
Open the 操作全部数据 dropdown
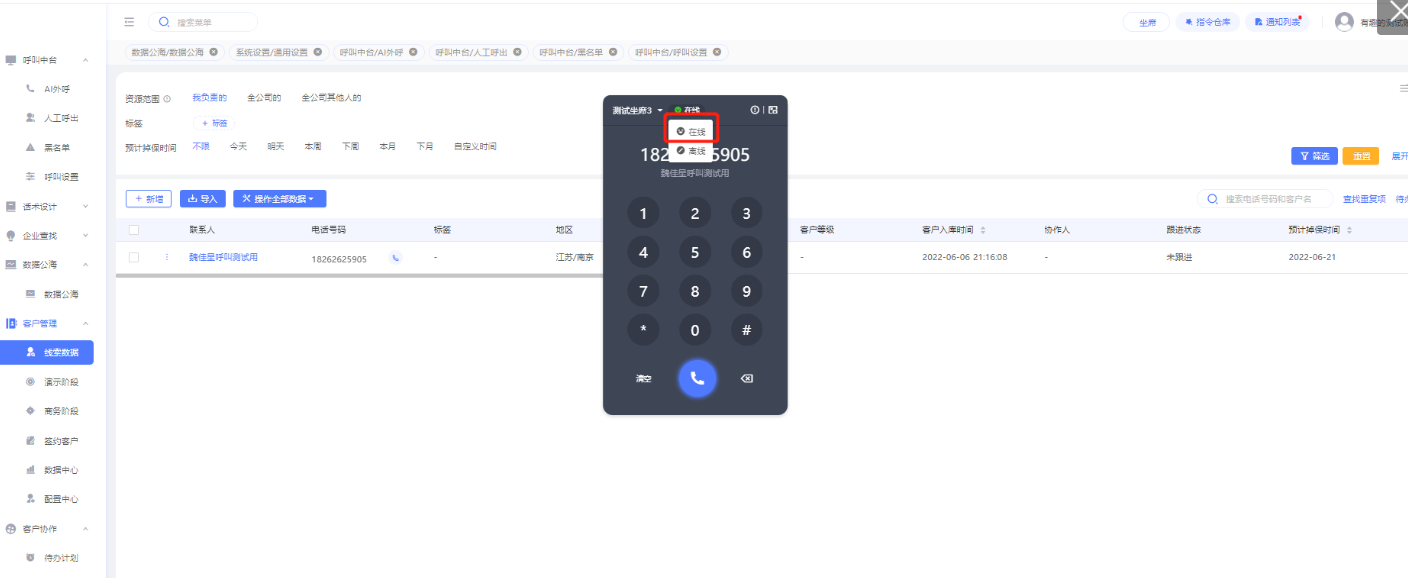(279, 199)
